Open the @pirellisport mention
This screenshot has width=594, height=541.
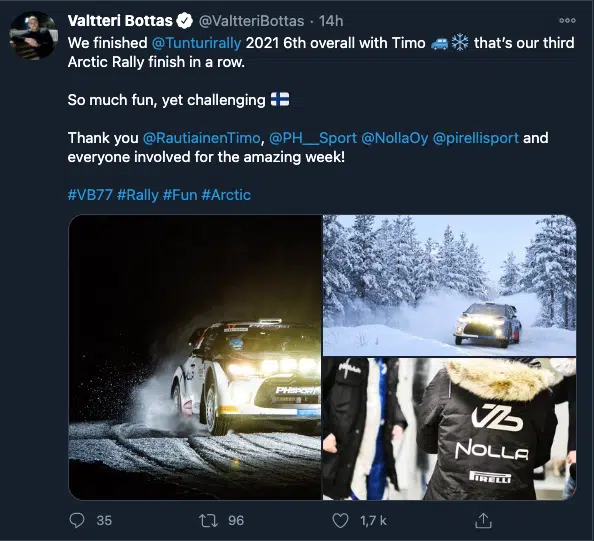click(475, 138)
